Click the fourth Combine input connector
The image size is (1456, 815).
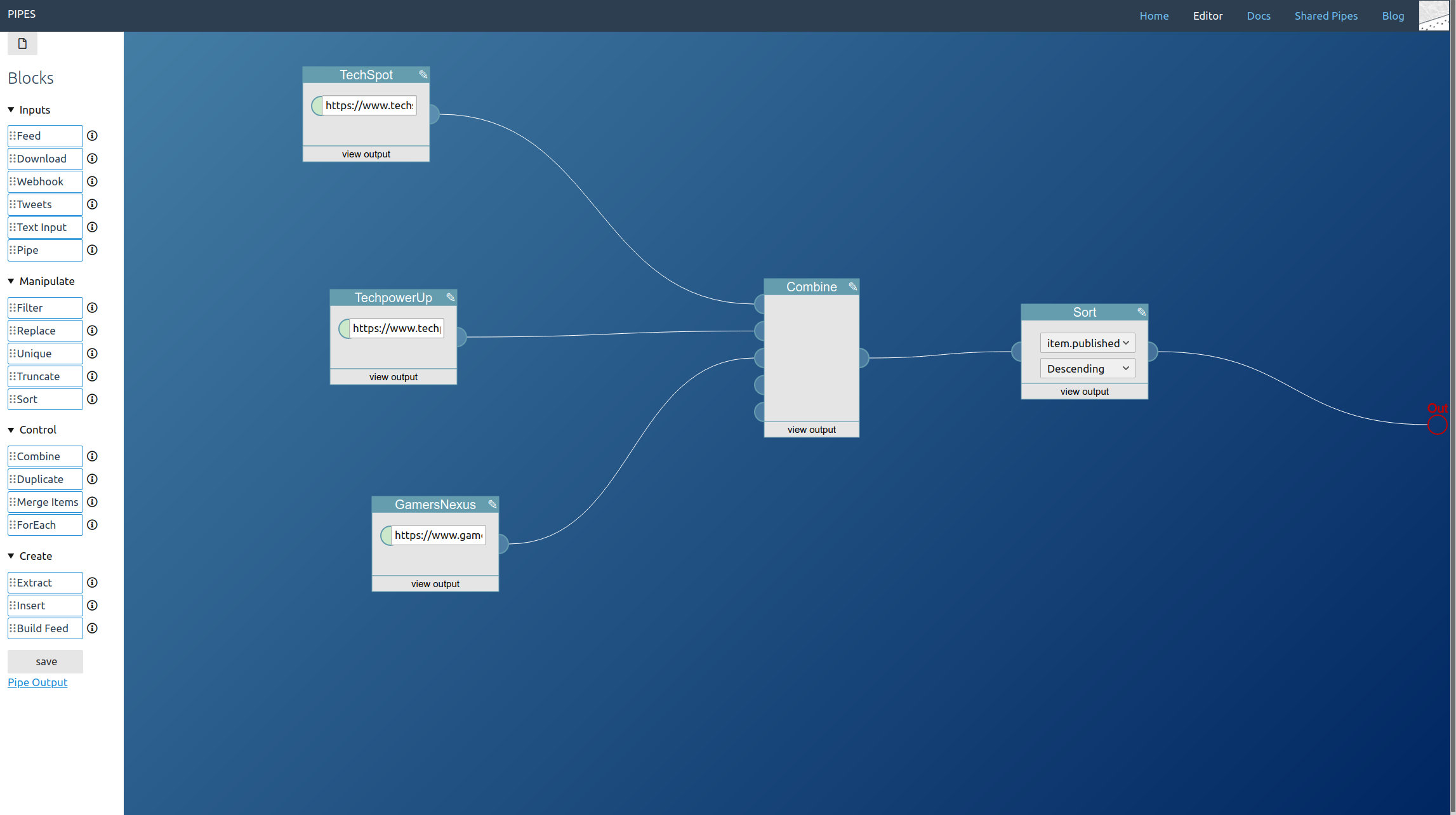point(759,385)
